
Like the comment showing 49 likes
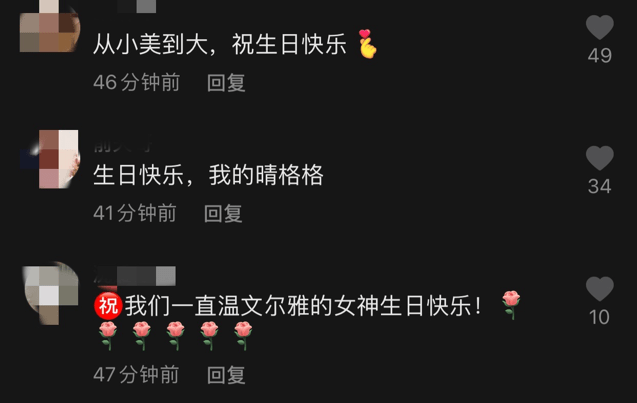point(600,27)
